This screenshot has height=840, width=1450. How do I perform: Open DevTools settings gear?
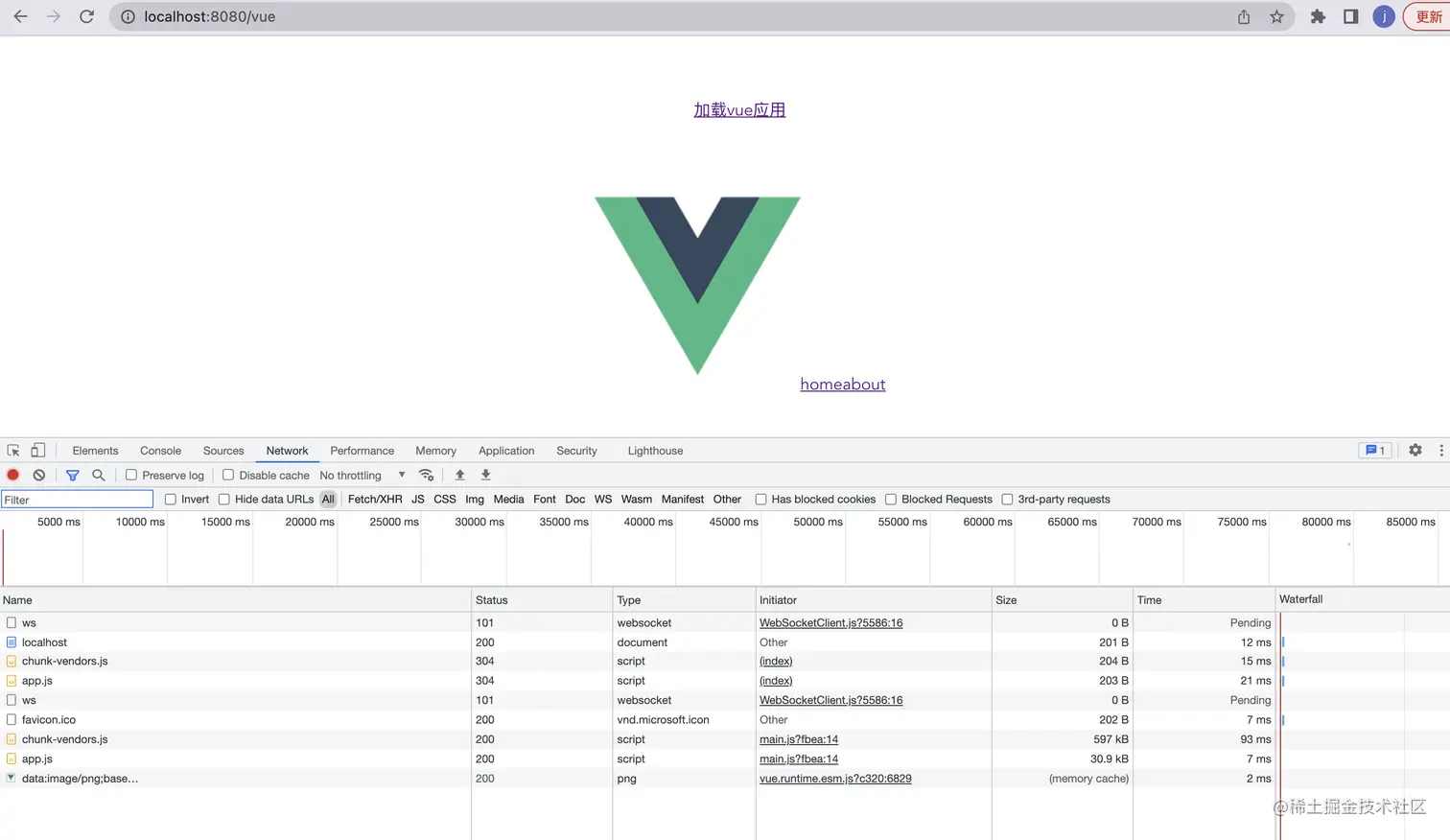(x=1415, y=450)
